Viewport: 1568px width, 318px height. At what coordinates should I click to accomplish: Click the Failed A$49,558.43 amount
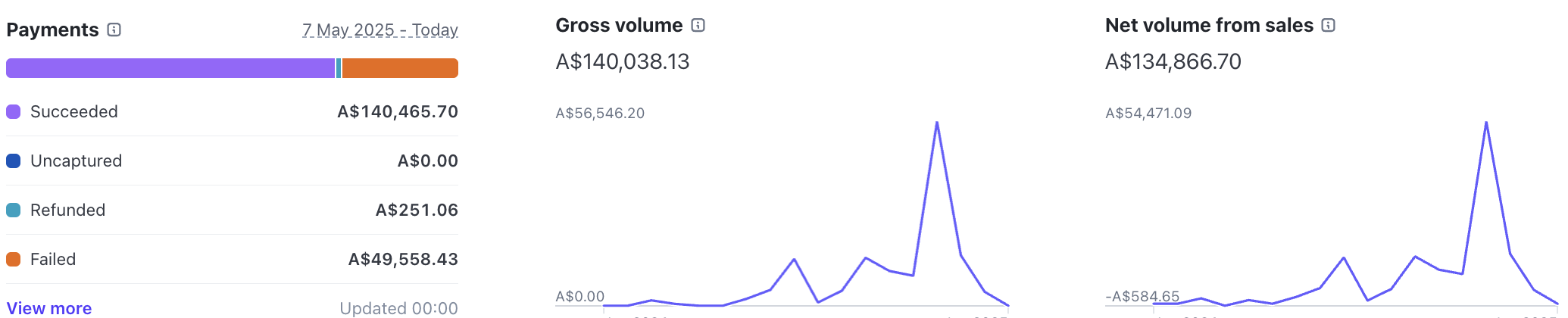click(403, 260)
